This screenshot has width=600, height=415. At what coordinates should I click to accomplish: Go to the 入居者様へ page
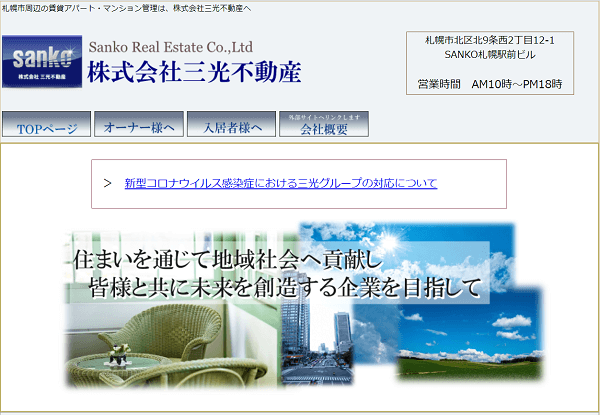pos(232,124)
